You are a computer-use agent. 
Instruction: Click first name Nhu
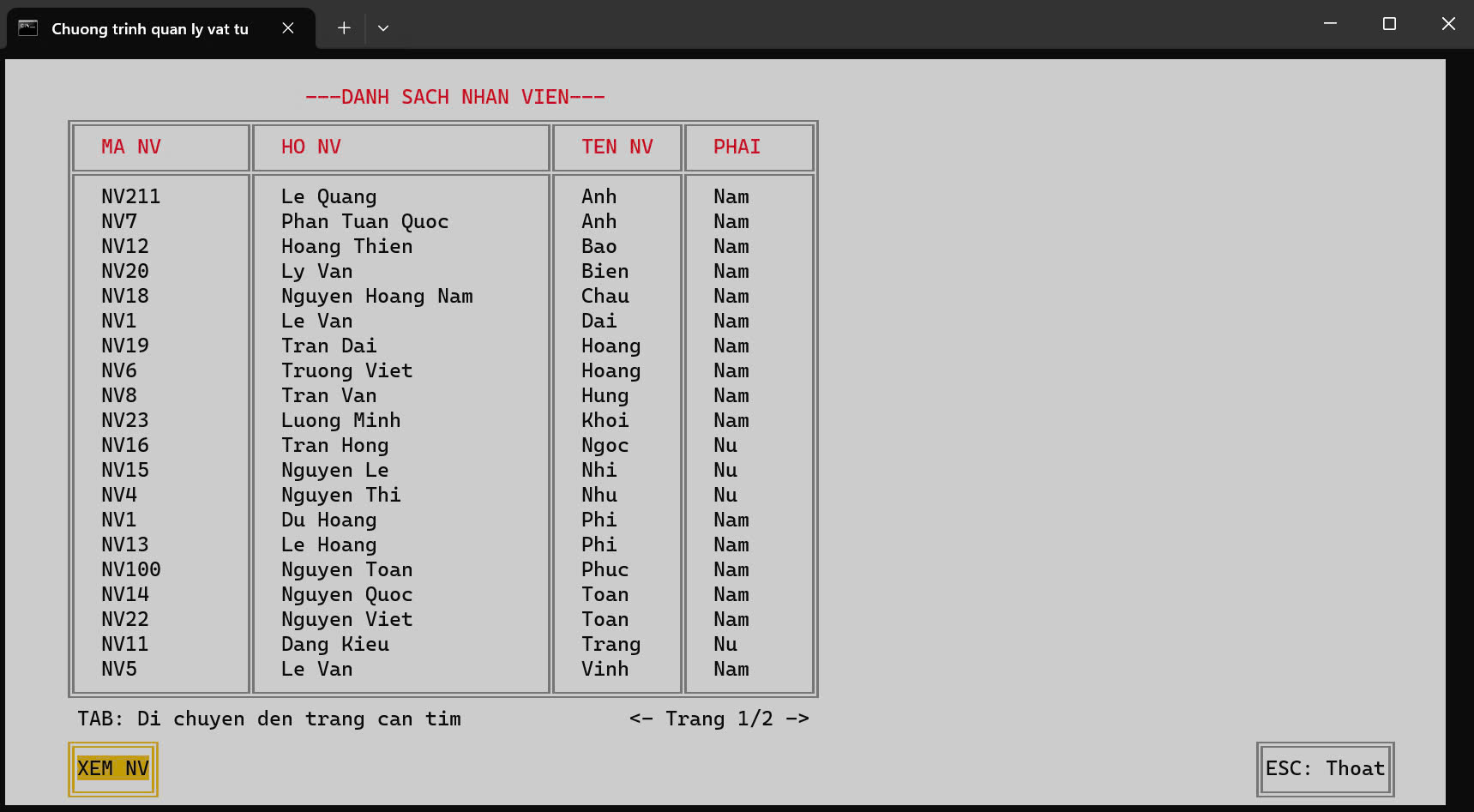[599, 496]
